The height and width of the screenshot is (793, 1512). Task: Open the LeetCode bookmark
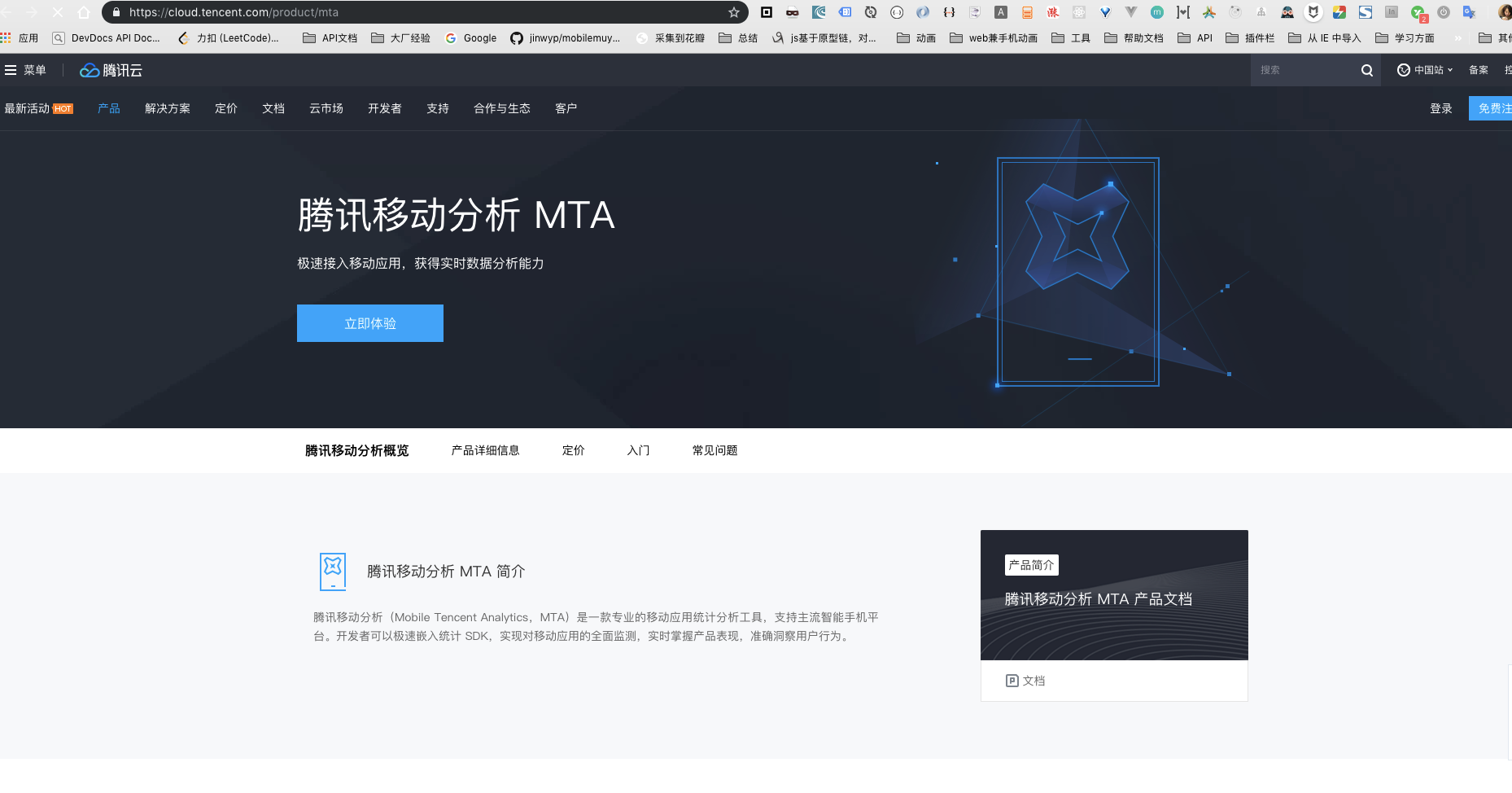(229, 38)
